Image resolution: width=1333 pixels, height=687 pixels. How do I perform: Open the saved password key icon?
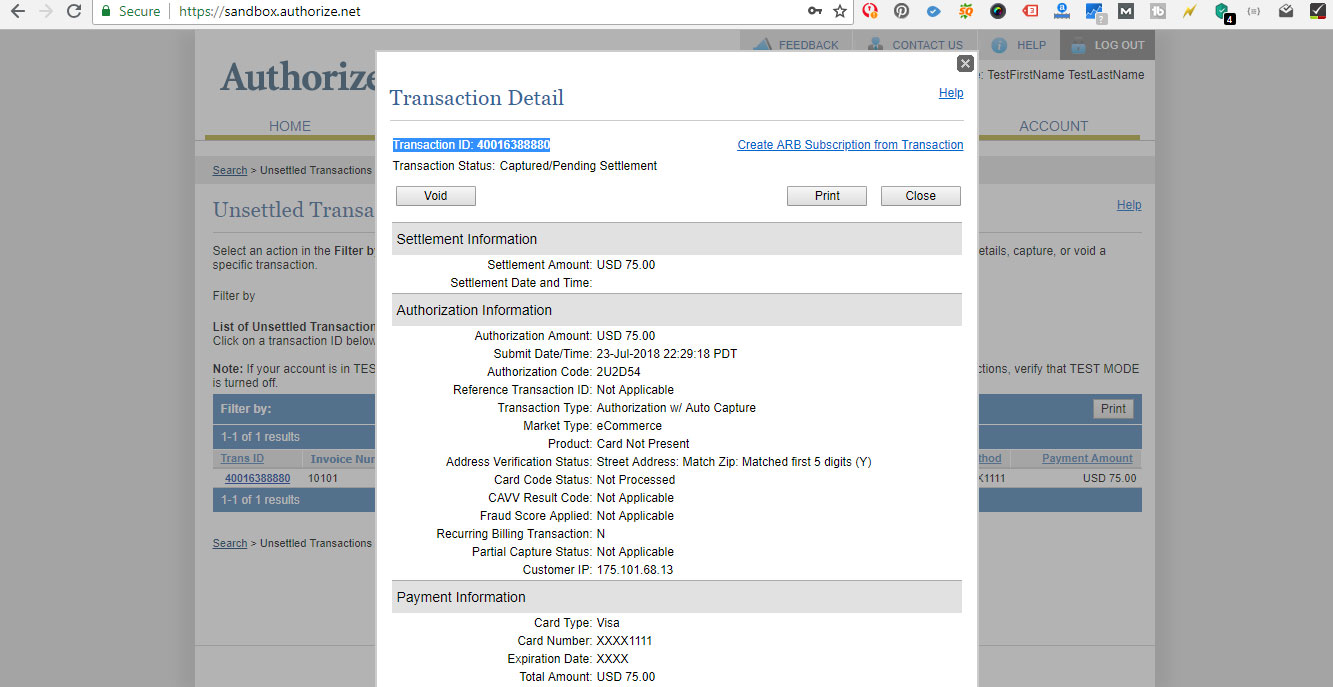click(x=815, y=12)
